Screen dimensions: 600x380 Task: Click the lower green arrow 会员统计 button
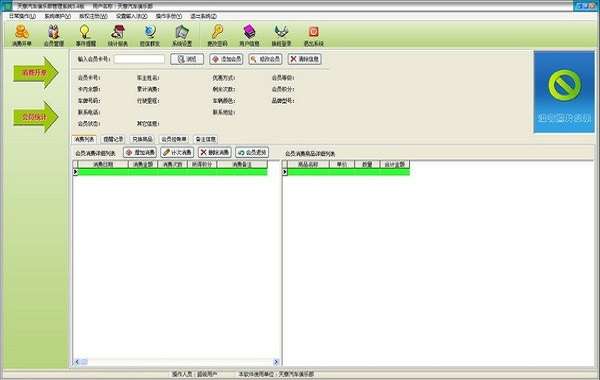click(36, 117)
